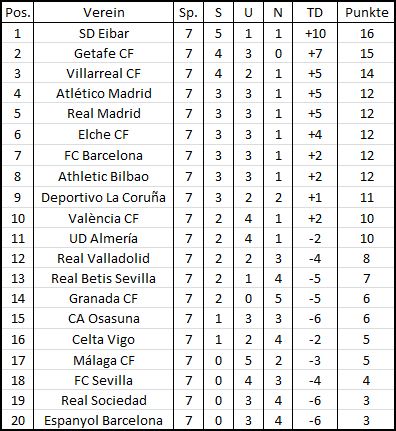
Task: Select the València CF cell
Action: (103, 218)
